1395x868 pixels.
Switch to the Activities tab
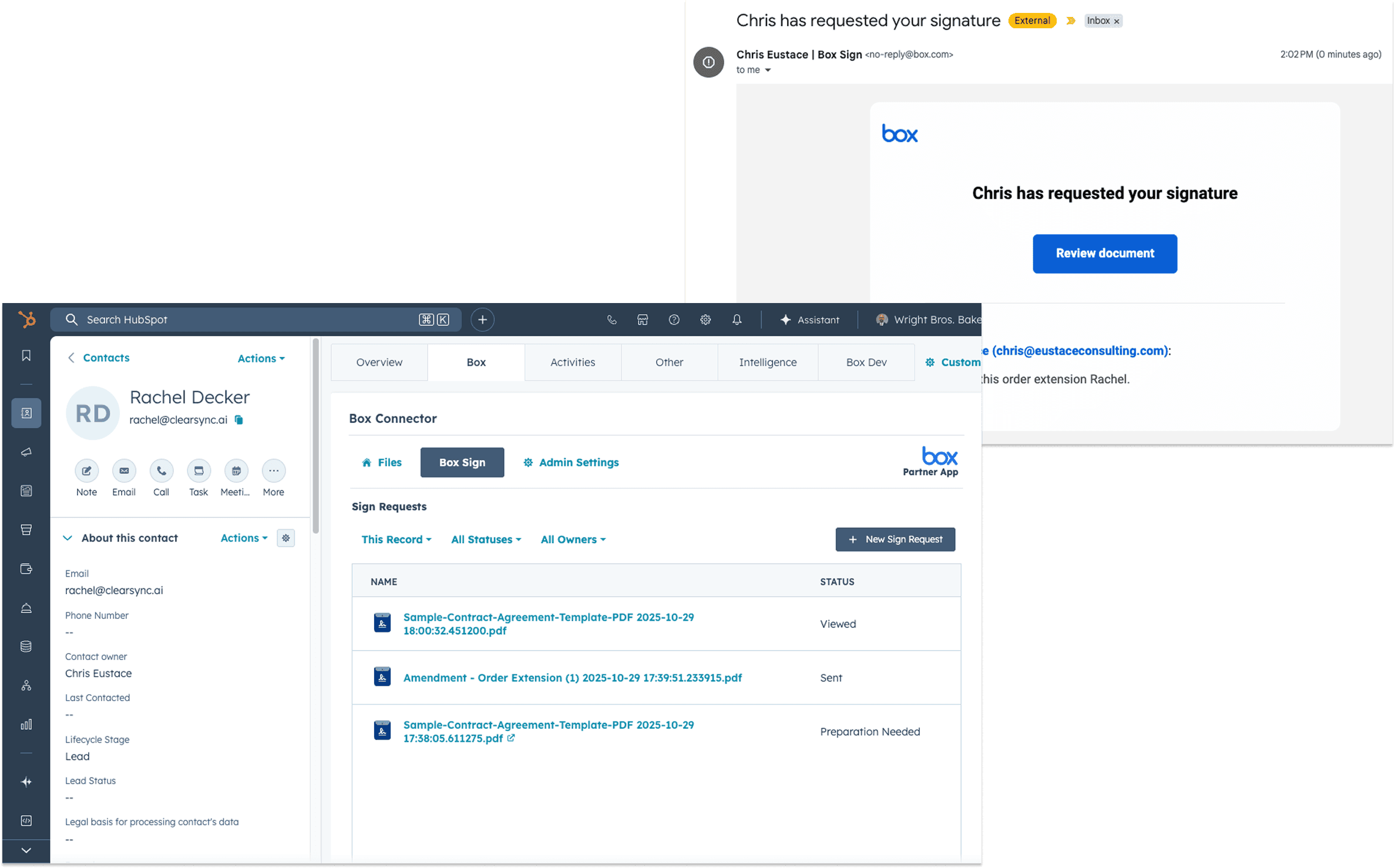pyautogui.click(x=572, y=362)
